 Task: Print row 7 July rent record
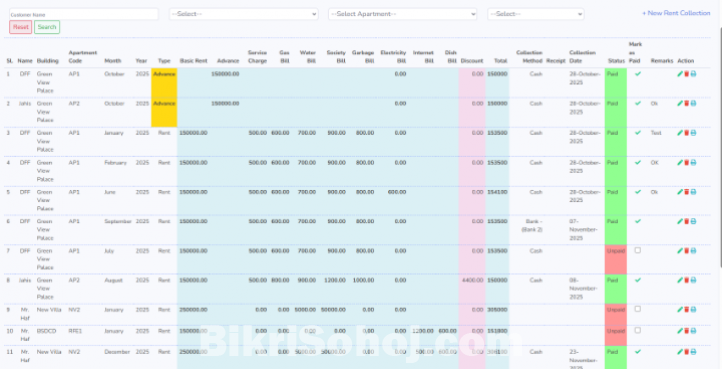[693, 251]
